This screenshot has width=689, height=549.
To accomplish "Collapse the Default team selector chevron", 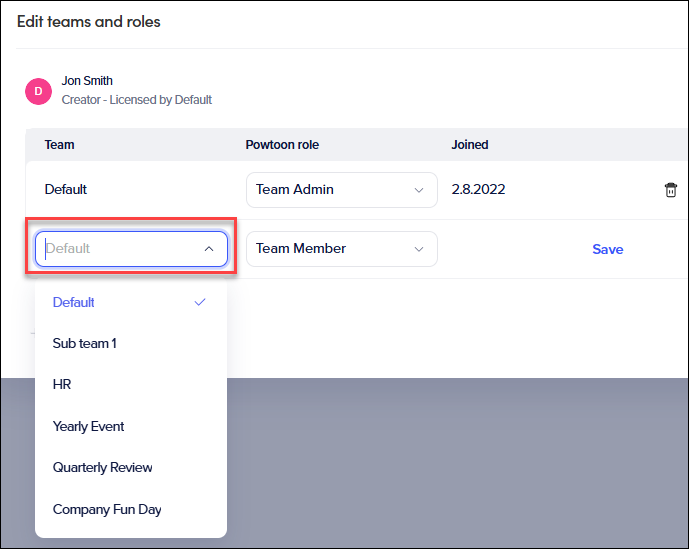I will [209, 249].
